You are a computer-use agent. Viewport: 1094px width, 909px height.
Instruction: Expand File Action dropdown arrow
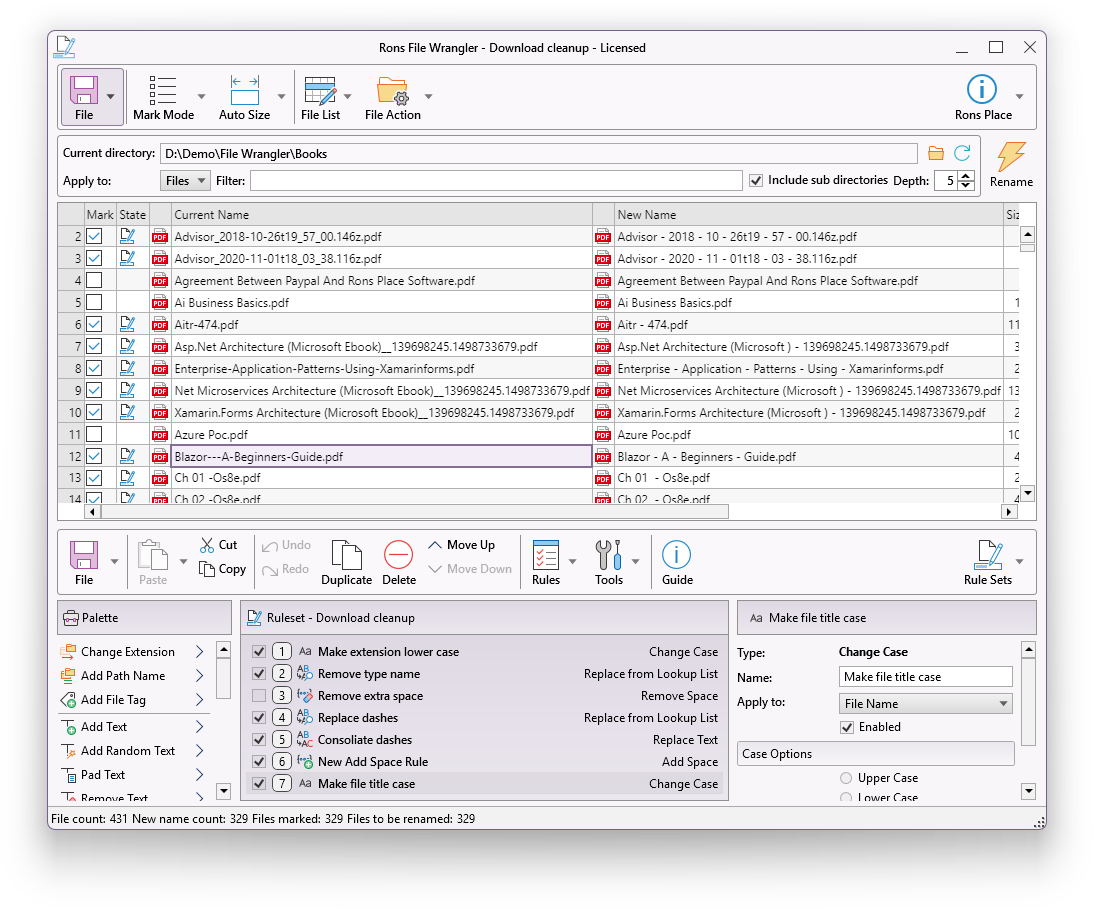(429, 97)
